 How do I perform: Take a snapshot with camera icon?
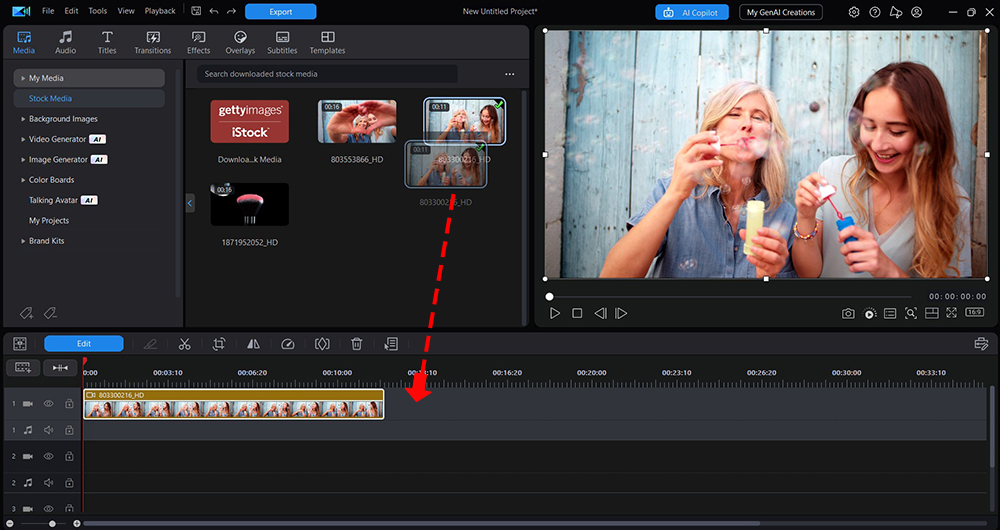(848, 314)
